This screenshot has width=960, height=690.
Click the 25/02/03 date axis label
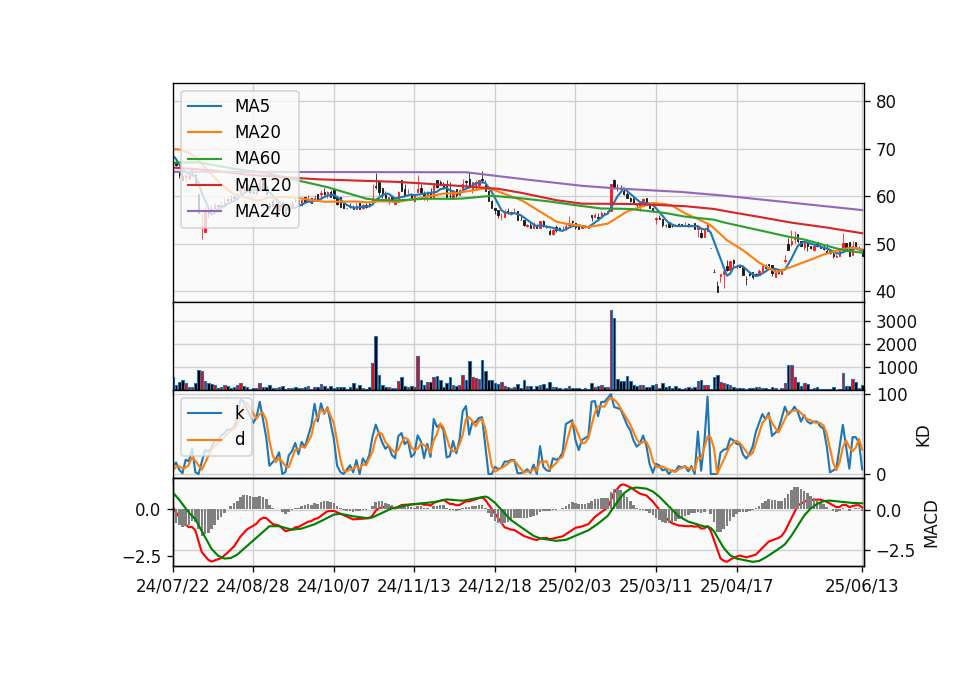click(575, 586)
